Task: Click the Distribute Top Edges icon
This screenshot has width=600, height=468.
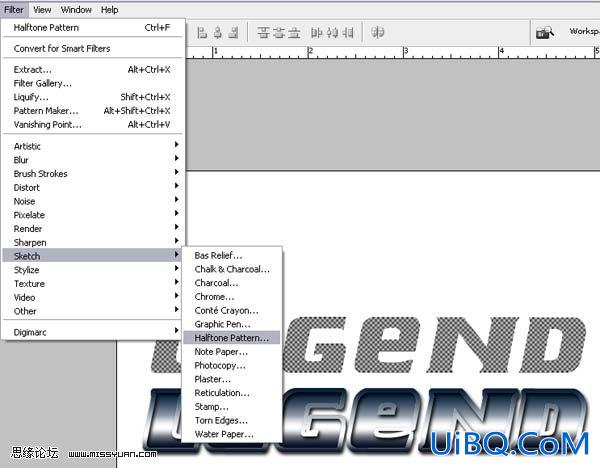Action: coord(263,33)
